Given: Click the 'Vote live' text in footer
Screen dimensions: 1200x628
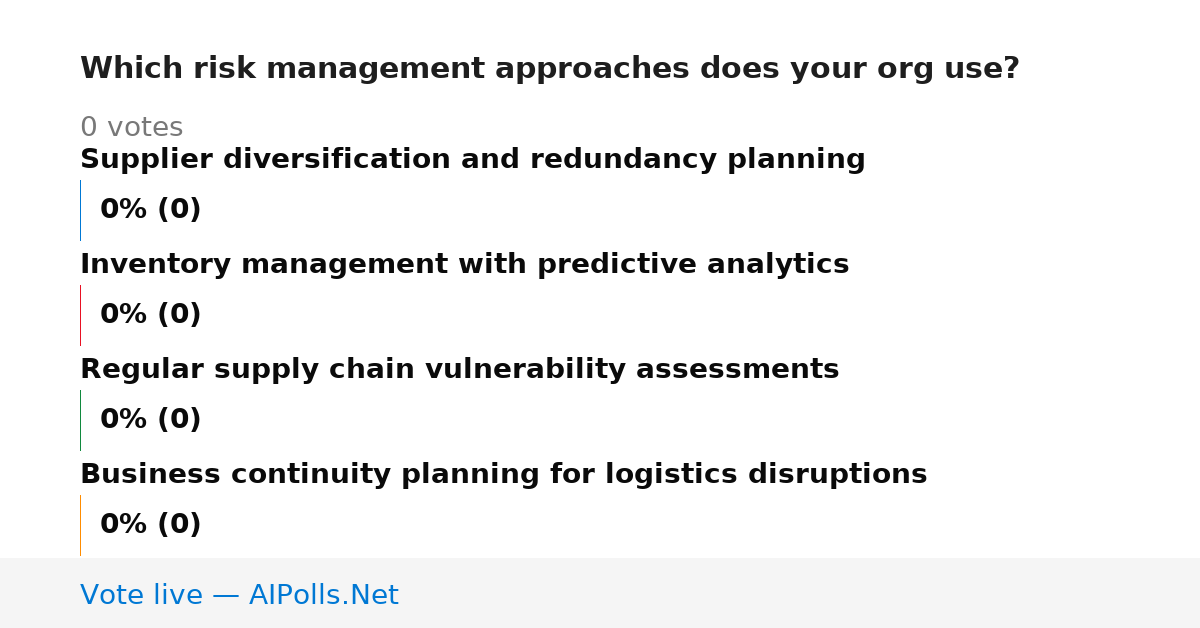Looking at the screenshot, I should point(141,596).
